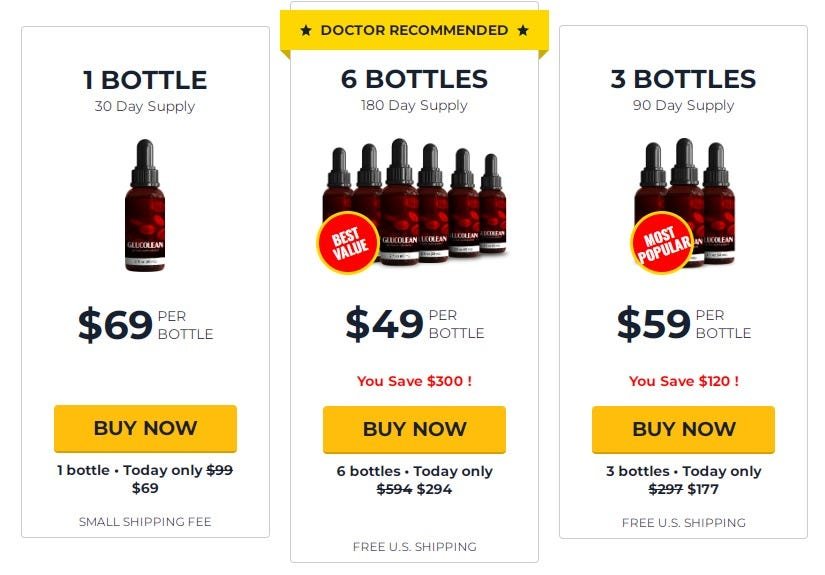Click the six bottles product image

pyautogui.click(x=414, y=203)
